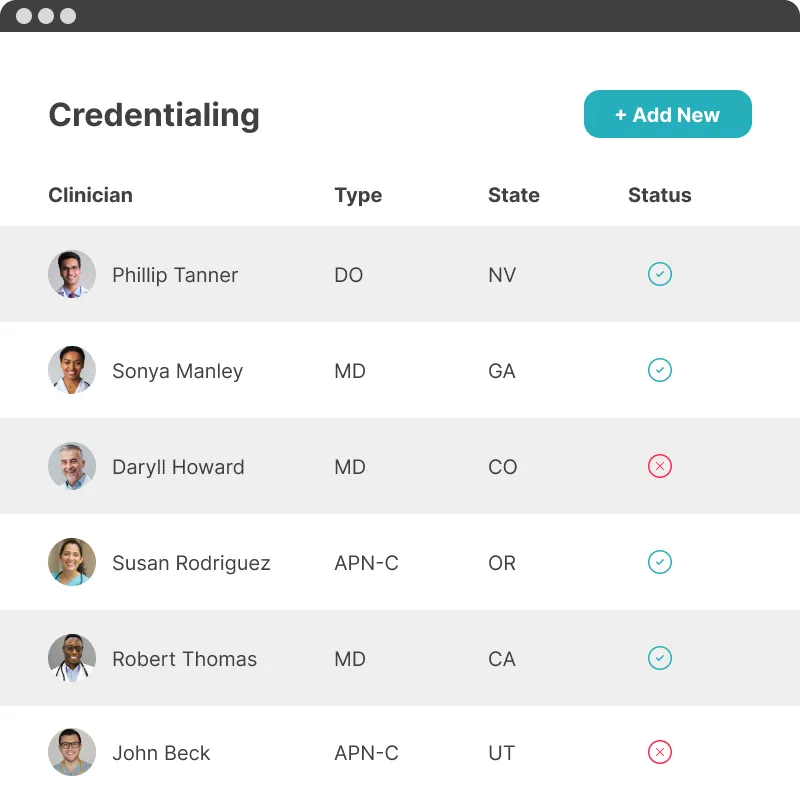Viewport: 800px width, 800px height.
Task: Open John Beck clinician name
Action: pos(161,753)
